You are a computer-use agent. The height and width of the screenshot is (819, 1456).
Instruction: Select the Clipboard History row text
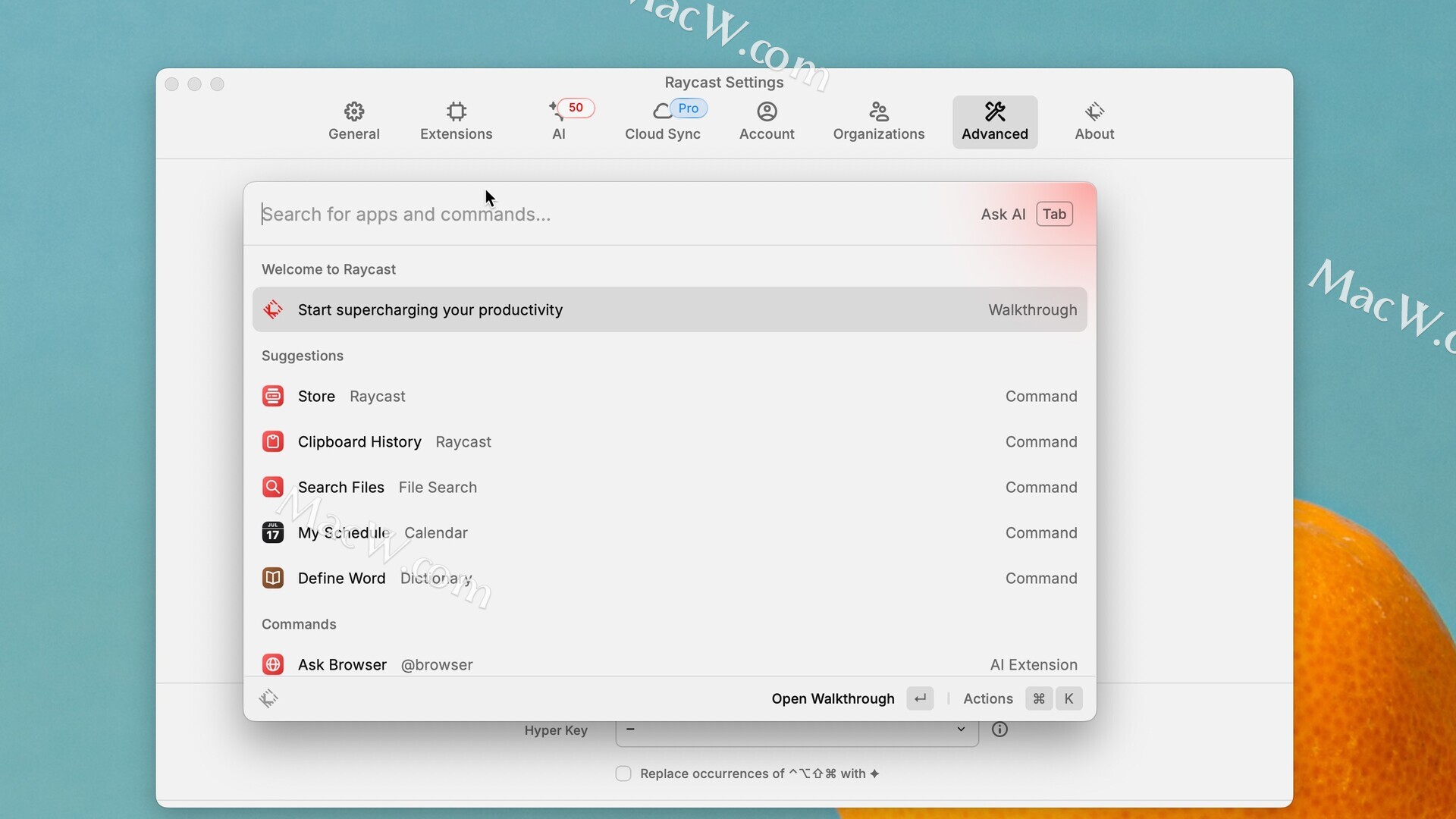pos(394,441)
